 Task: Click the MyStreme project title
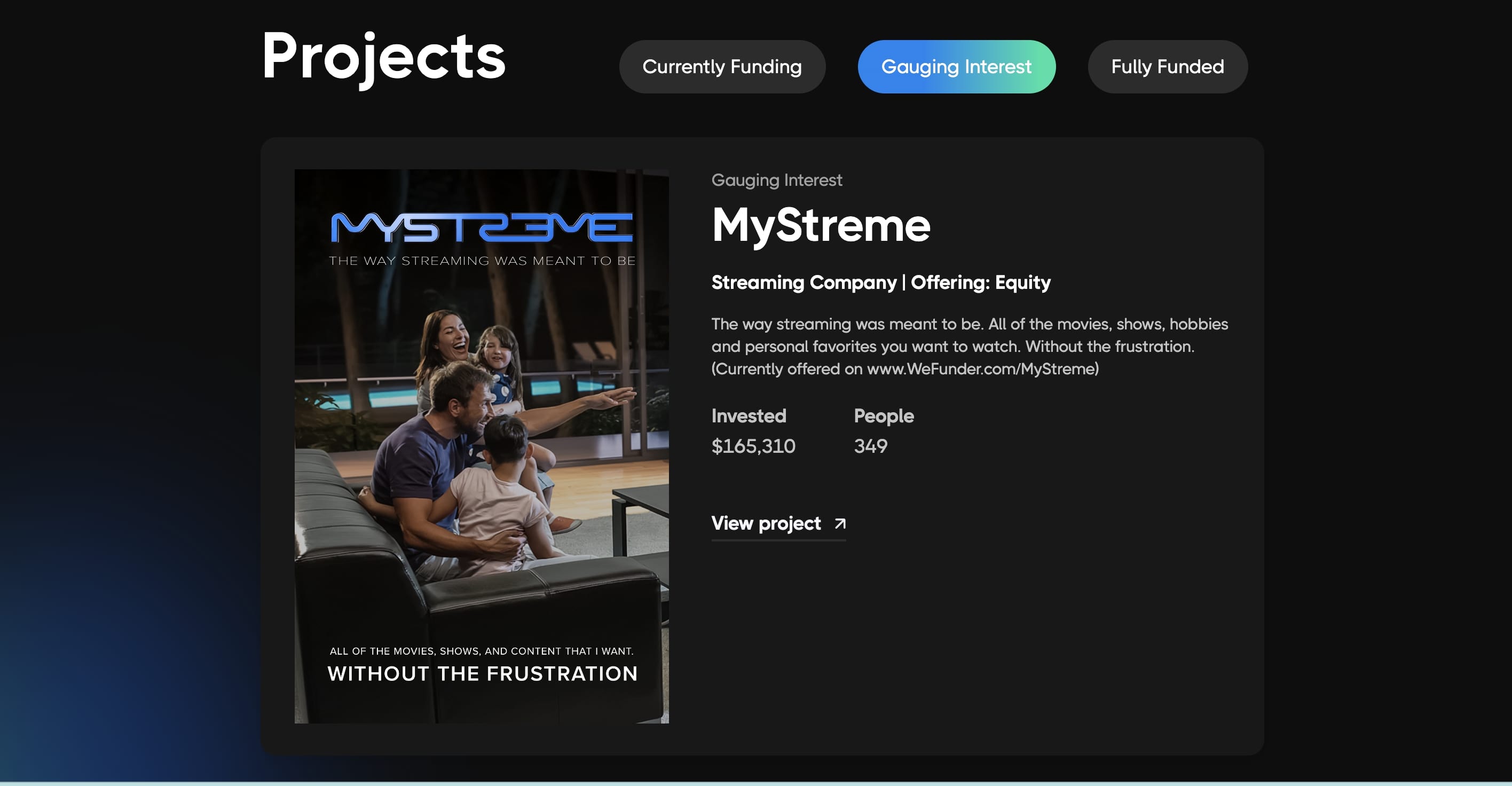click(821, 225)
